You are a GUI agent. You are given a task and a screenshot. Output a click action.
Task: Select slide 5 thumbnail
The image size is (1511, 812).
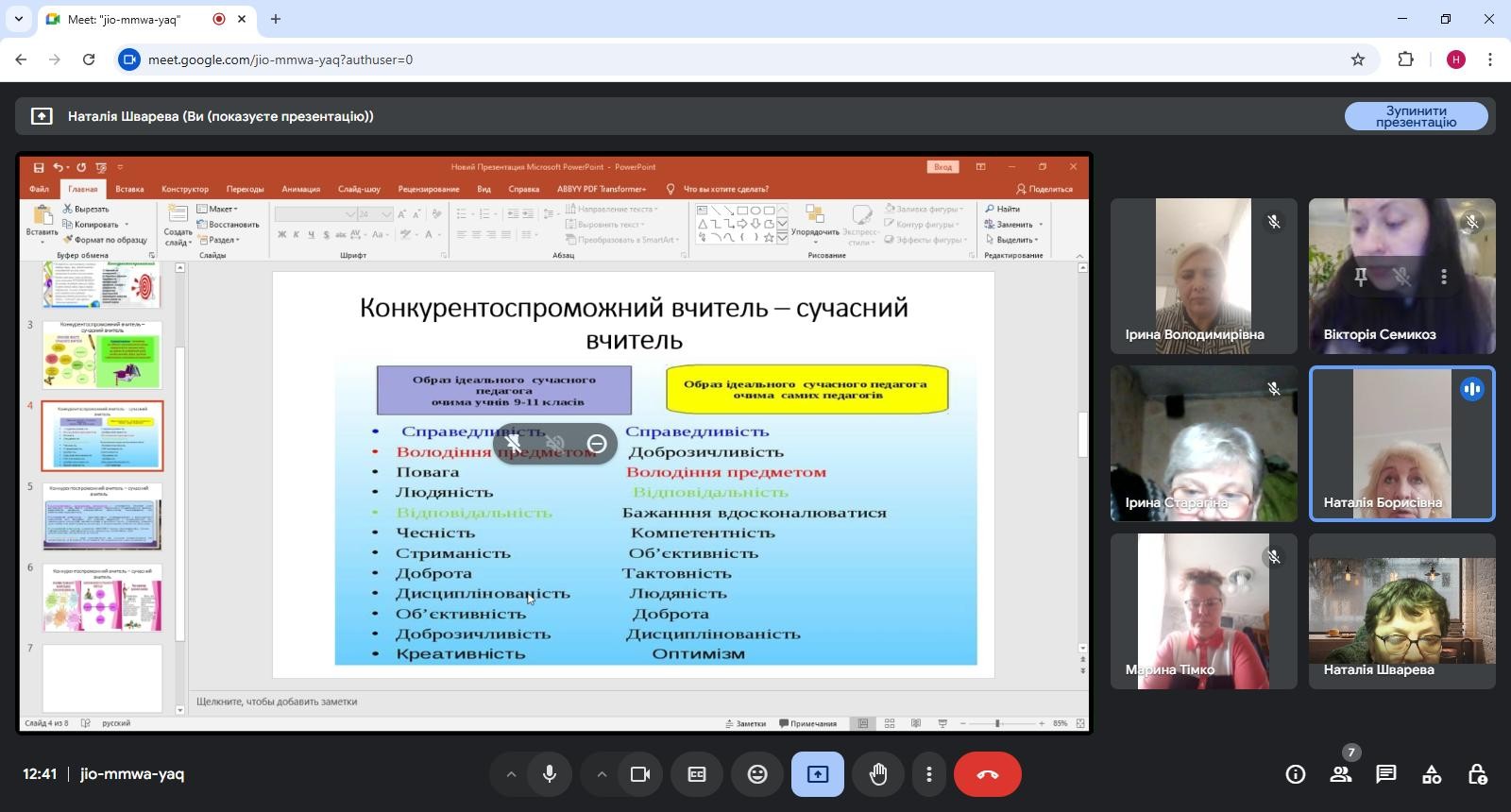[x=102, y=516]
